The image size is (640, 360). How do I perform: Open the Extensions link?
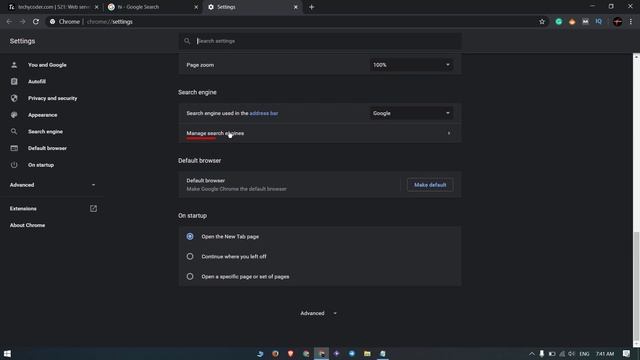pyautogui.click(x=23, y=209)
